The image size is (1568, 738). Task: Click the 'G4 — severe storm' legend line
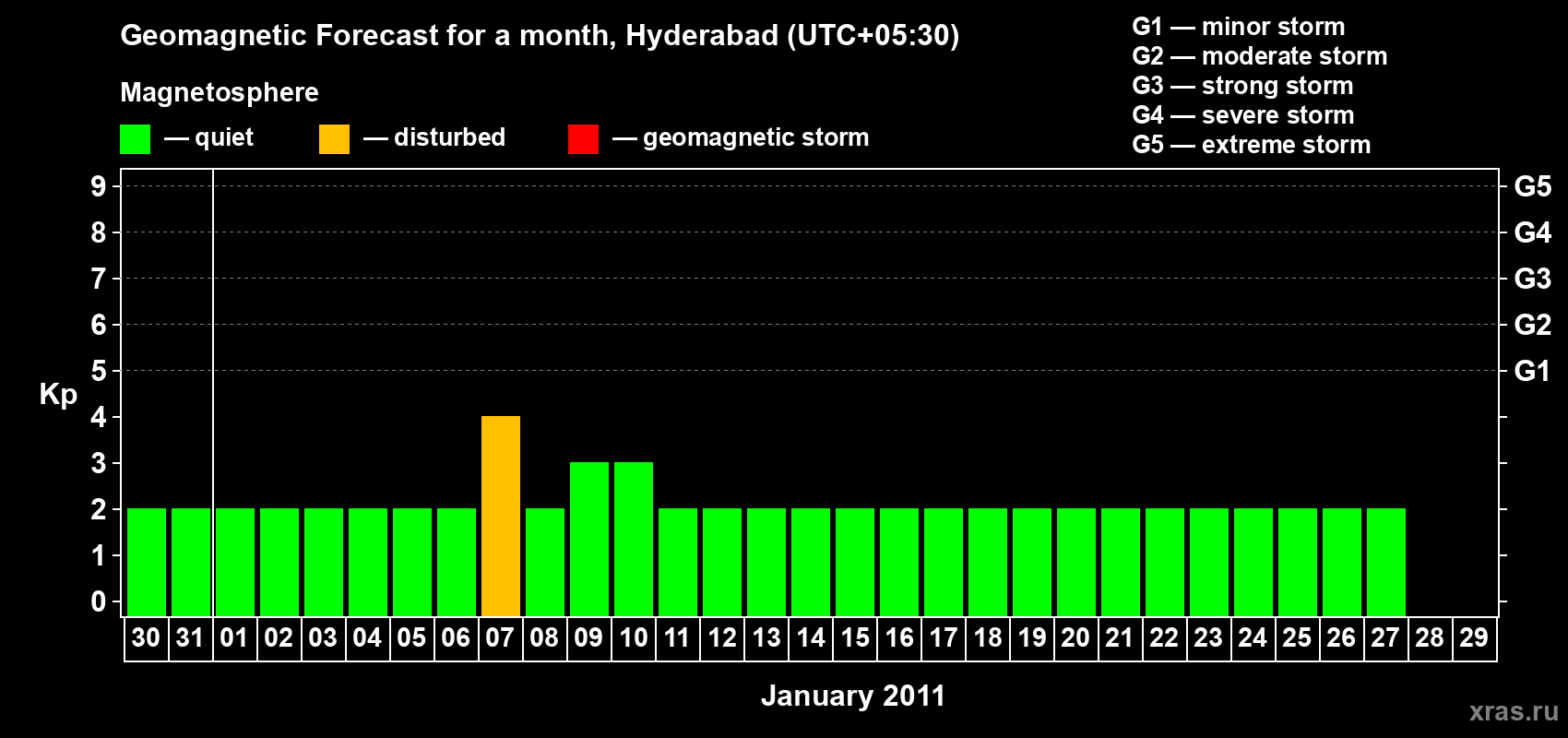(x=1243, y=115)
